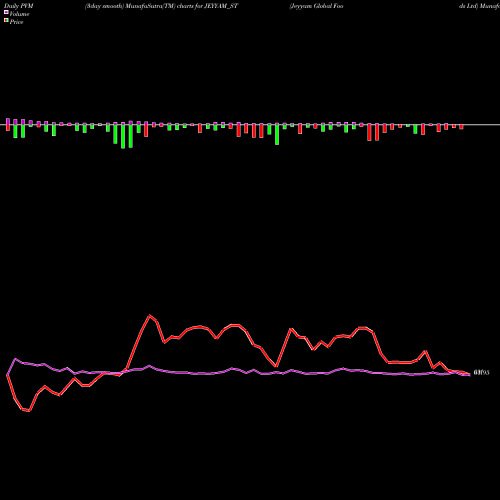This screenshot has height=500, width=500.
Task: Click the price value label beside line end
Action: pyautogui.click(x=482, y=373)
